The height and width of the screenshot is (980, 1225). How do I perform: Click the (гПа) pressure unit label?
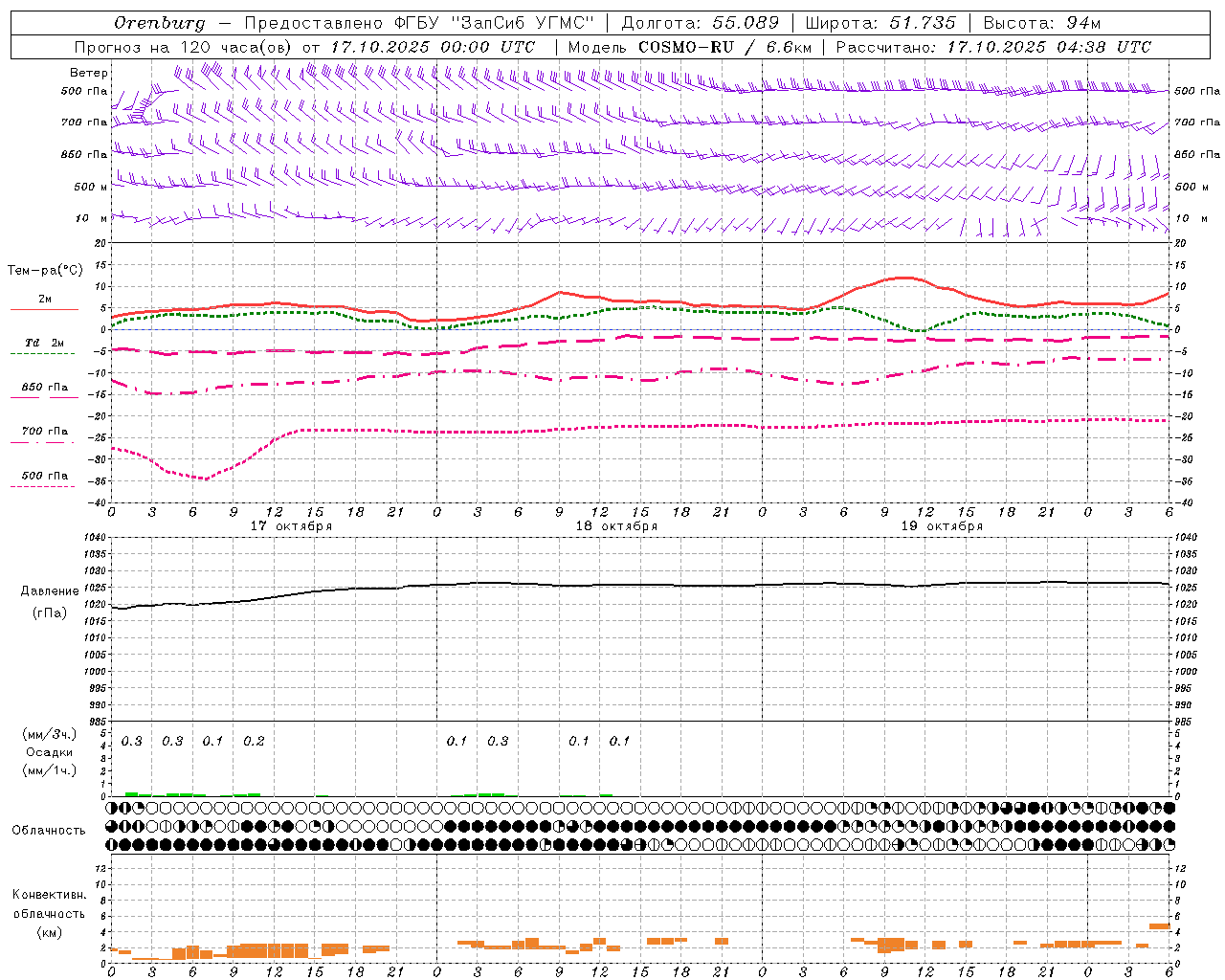tap(50, 612)
